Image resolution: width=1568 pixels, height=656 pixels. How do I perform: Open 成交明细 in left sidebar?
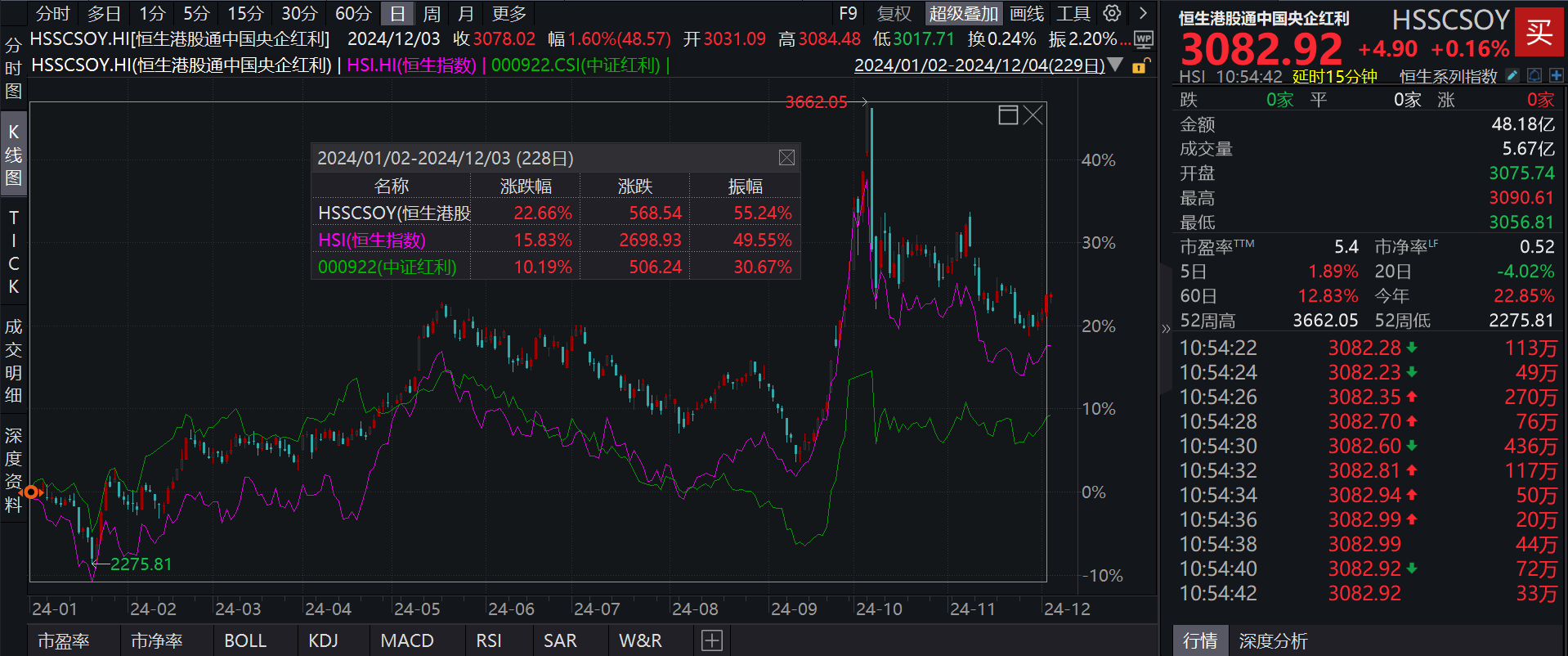pos(13,361)
